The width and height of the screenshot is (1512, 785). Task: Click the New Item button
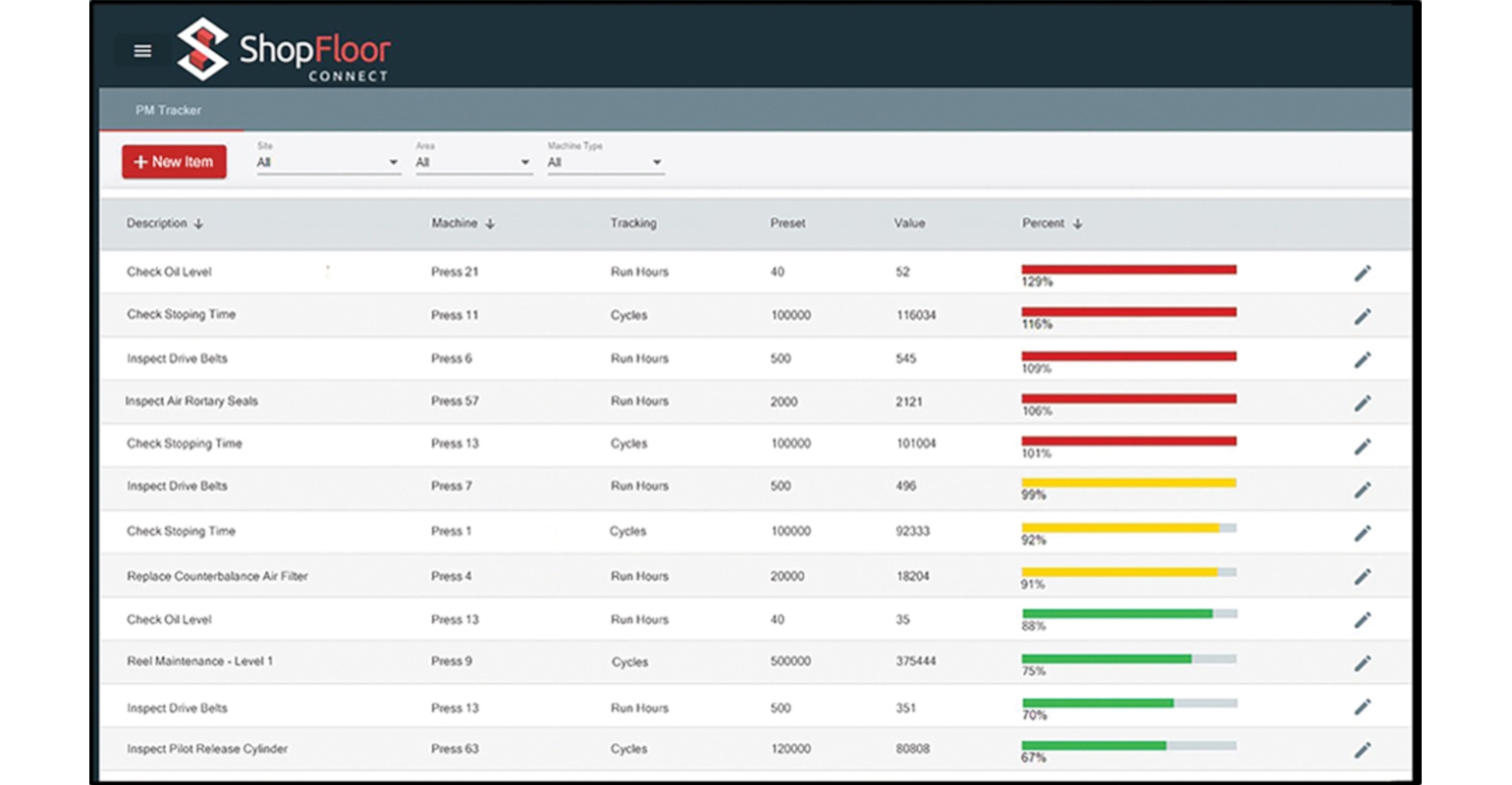[174, 162]
